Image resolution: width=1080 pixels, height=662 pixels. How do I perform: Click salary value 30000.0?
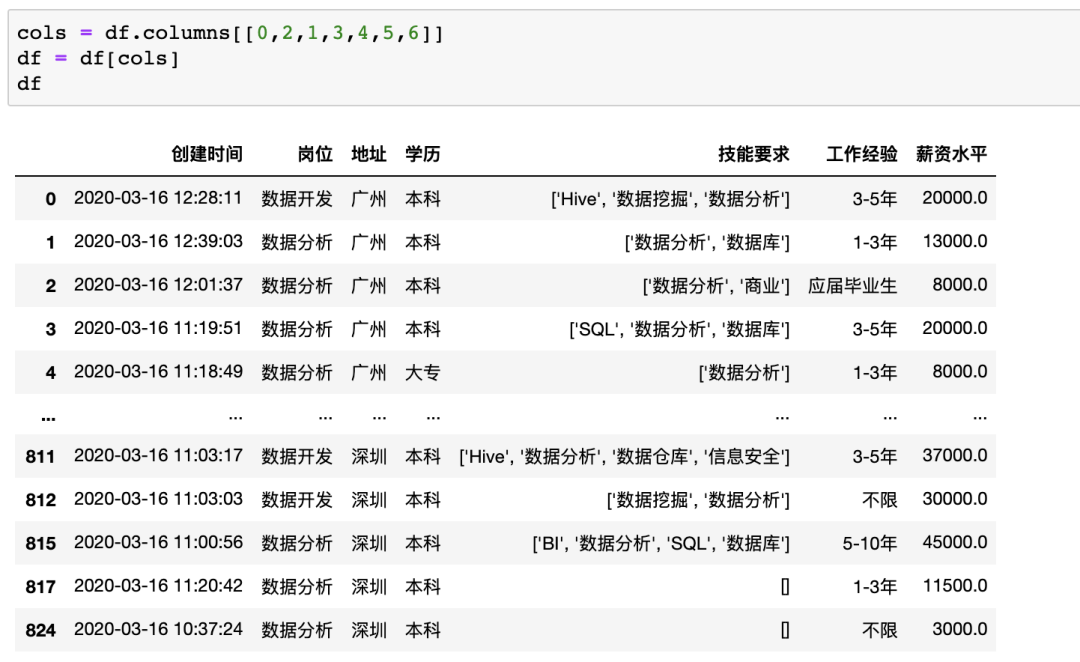coord(955,499)
